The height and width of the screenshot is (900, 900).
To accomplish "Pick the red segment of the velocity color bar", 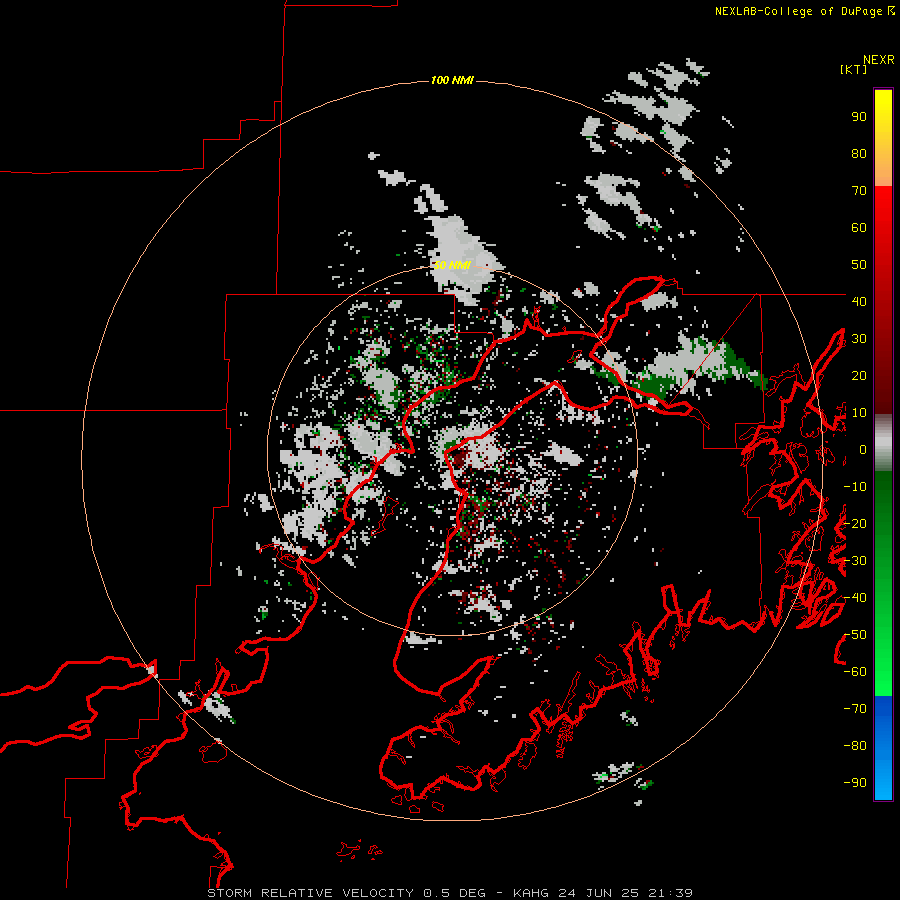I will [883, 300].
